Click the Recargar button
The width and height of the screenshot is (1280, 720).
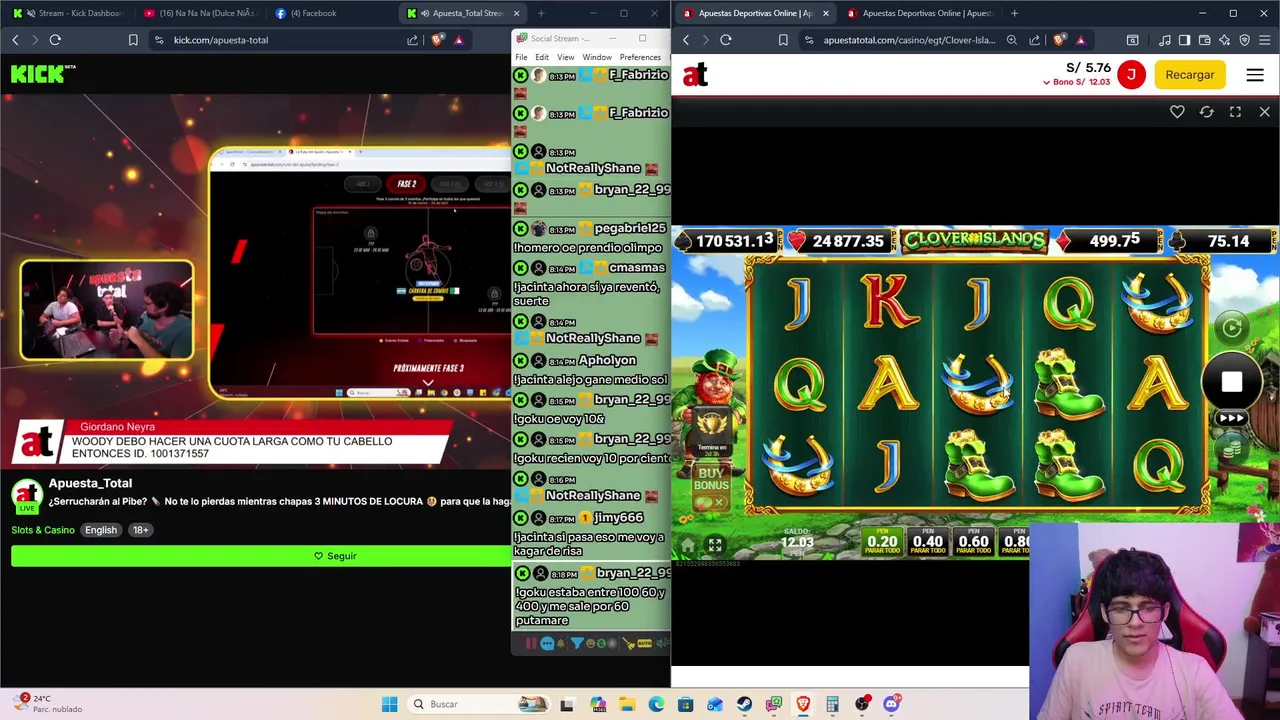coord(1190,75)
